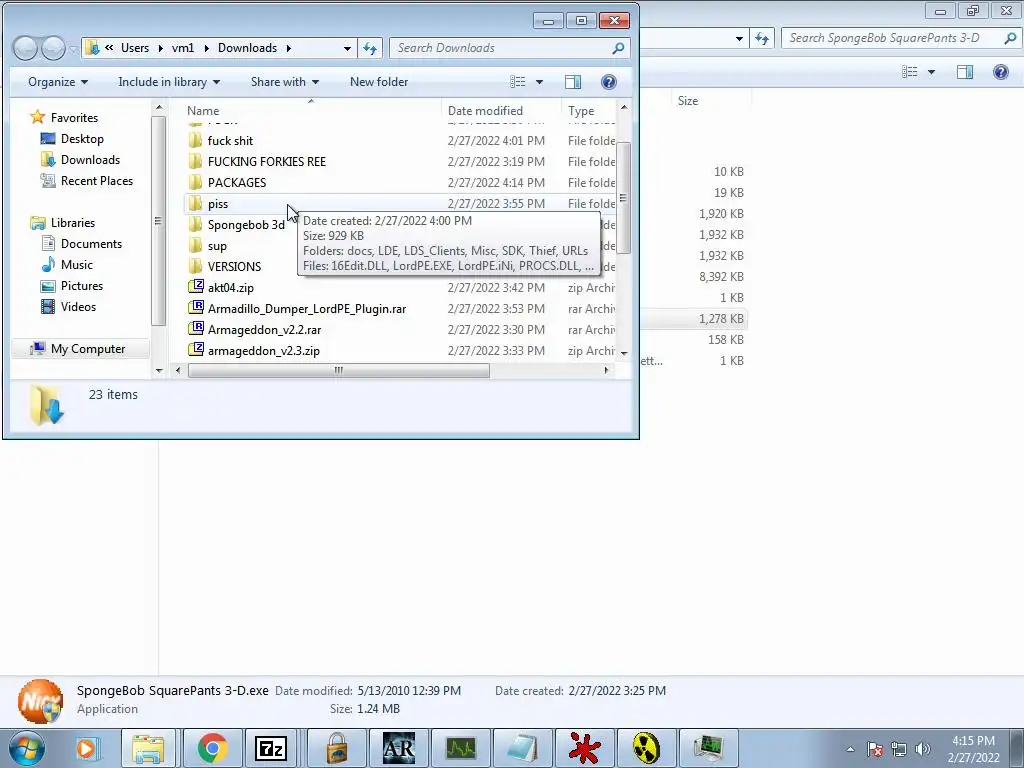The image size is (1024, 768).
Task: Toggle preview pane in SpongeBob window
Action: (965, 72)
